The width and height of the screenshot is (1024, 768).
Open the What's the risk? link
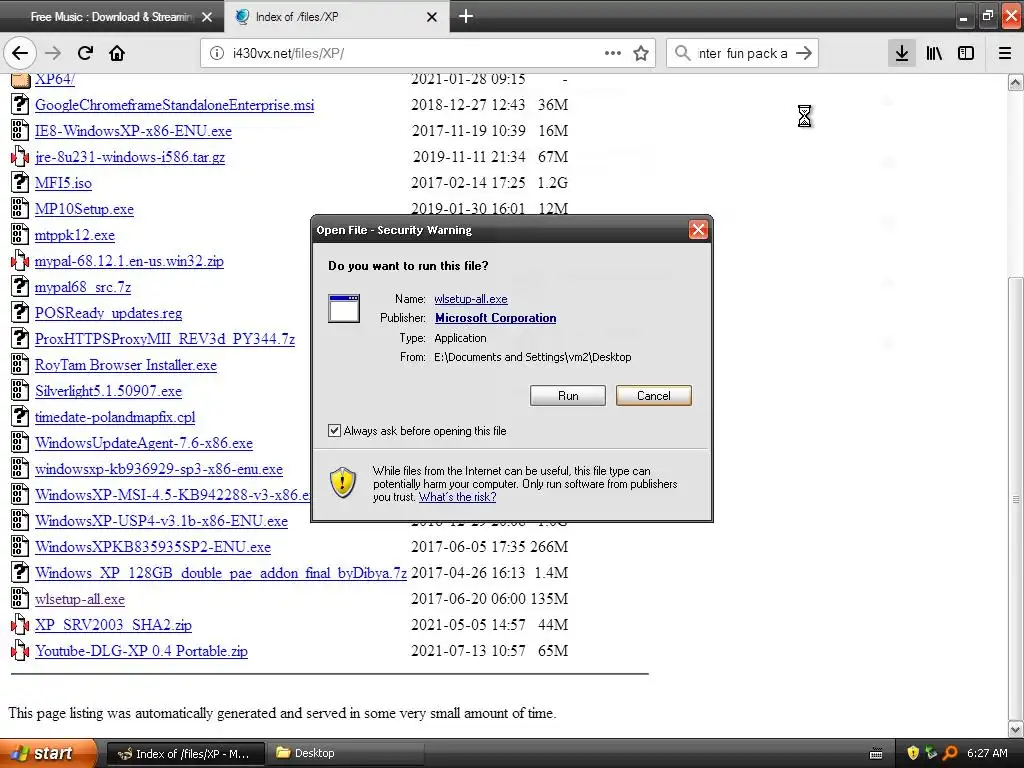click(x=458, y=497)
